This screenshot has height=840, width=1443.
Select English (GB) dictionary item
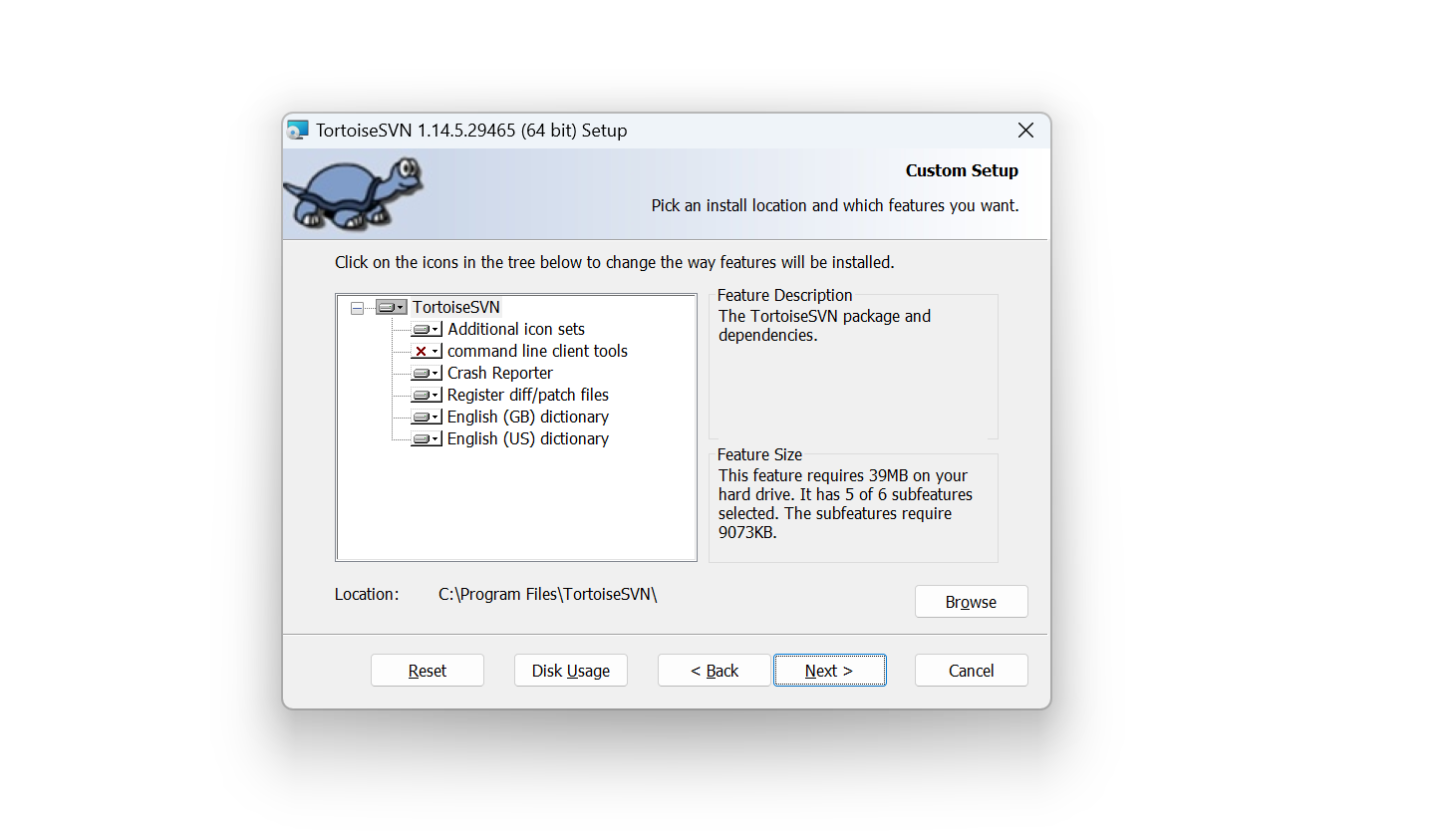click(x=528, y=417)
